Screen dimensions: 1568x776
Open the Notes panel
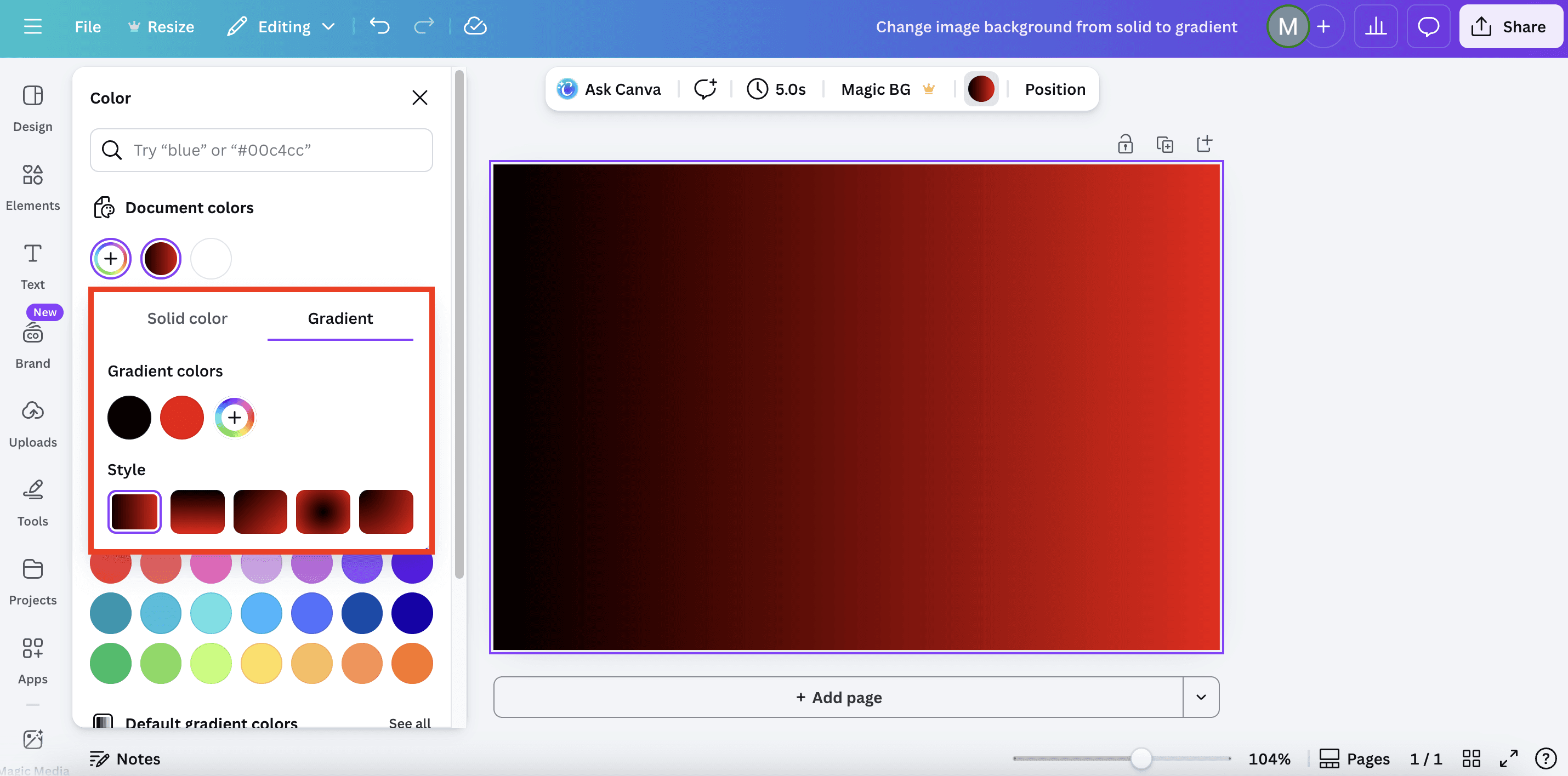125,758
